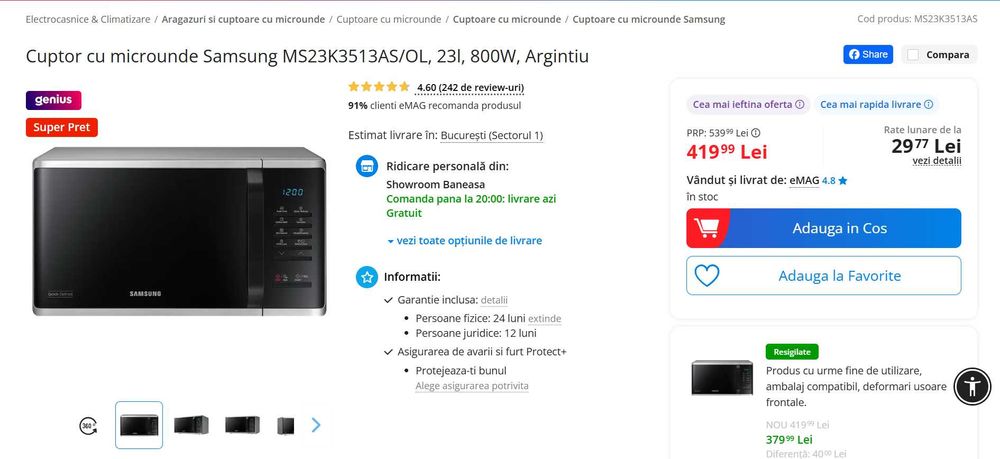Go to Electrocasnice & Climatizare breadcrumb
Viewport: 1000px width, 459px height.
[88, 19]
